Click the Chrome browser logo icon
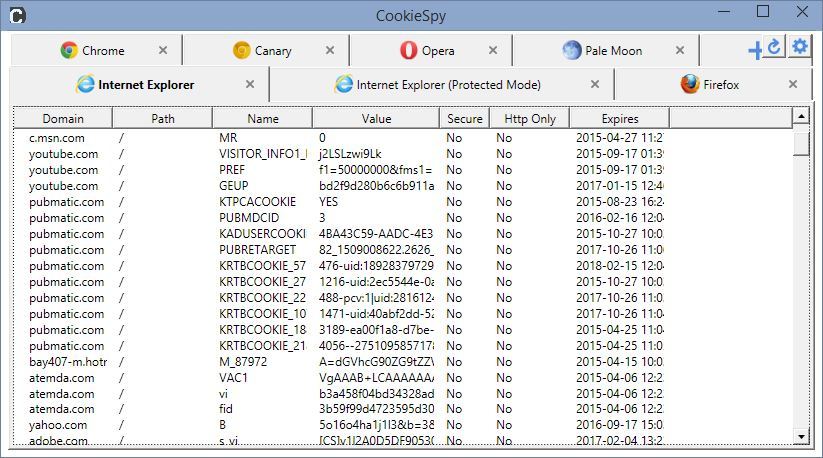823x458 pixels. click(x=69, y=50)
